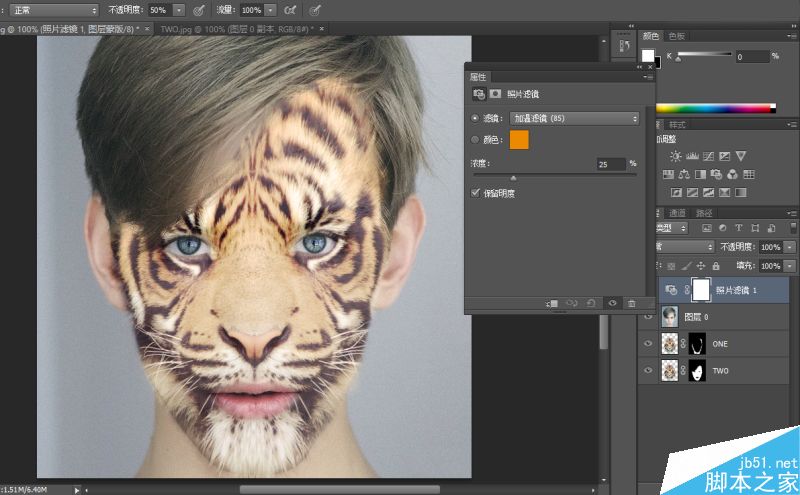Switch to the Styles tab
The width and height of the screenshot is (800, 495).
click(678, 125)
